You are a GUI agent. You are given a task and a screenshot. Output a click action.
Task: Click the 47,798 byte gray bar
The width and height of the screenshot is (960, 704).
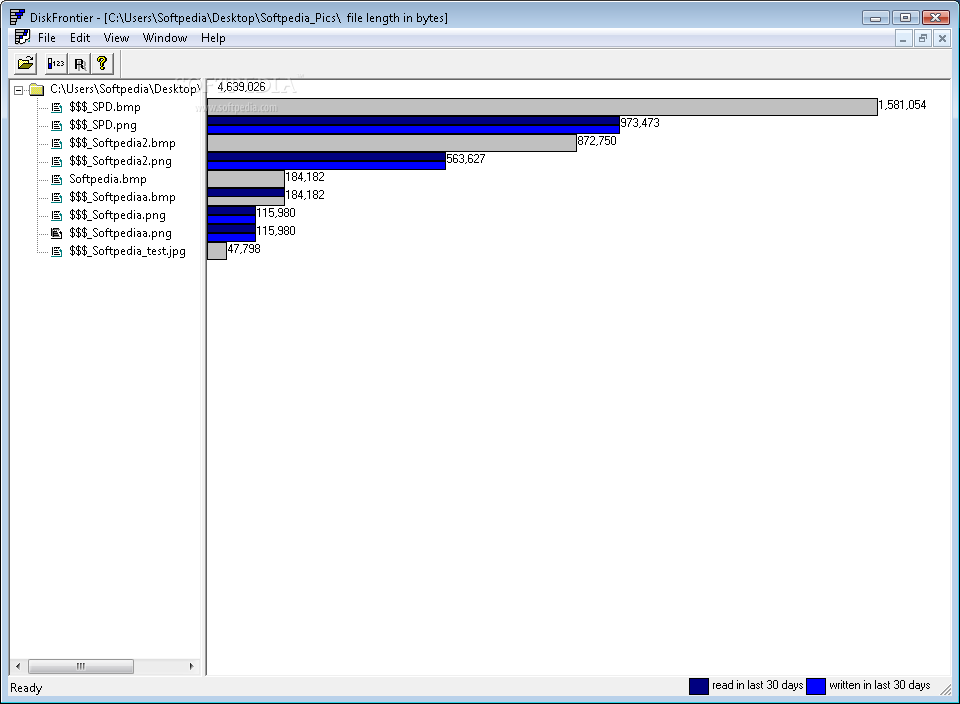tap(217, 251)
